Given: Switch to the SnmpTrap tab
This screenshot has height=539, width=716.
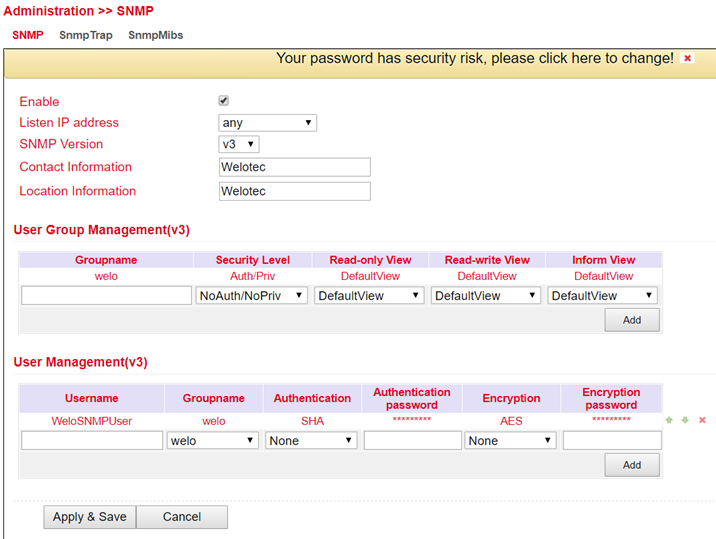Looking at the screenshot, I should 86,35.
